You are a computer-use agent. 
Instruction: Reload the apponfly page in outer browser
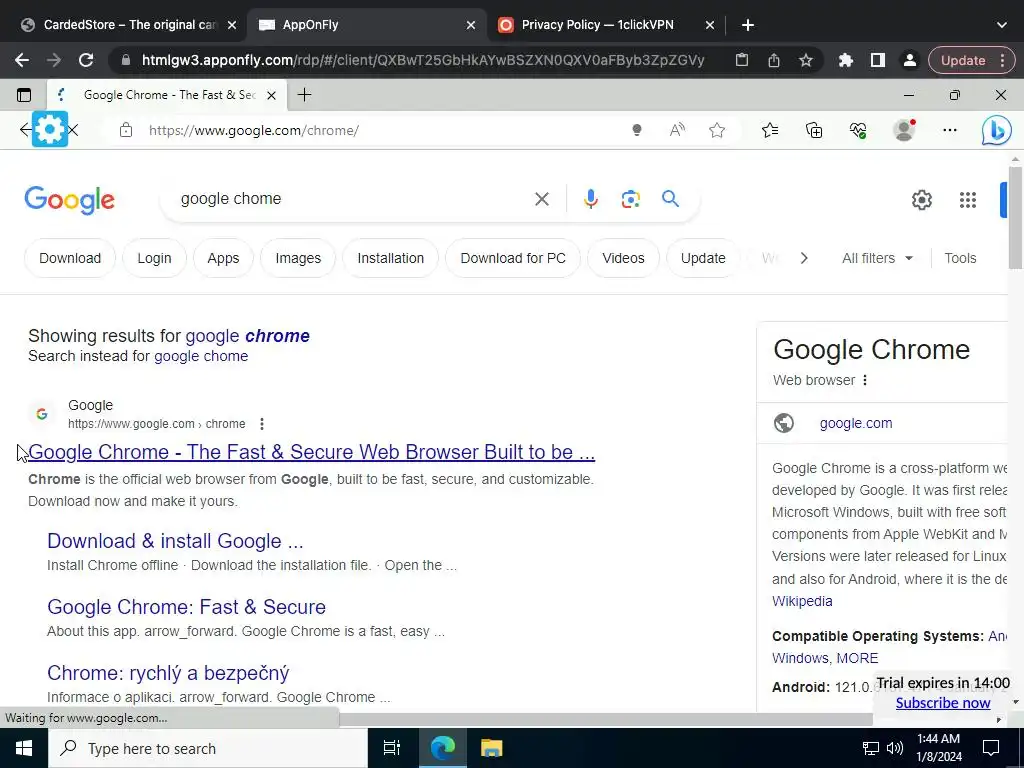point(86,60)
